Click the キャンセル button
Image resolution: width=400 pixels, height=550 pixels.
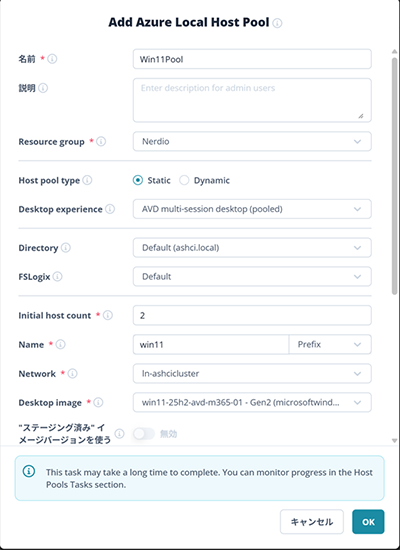(x=312, y=522)
